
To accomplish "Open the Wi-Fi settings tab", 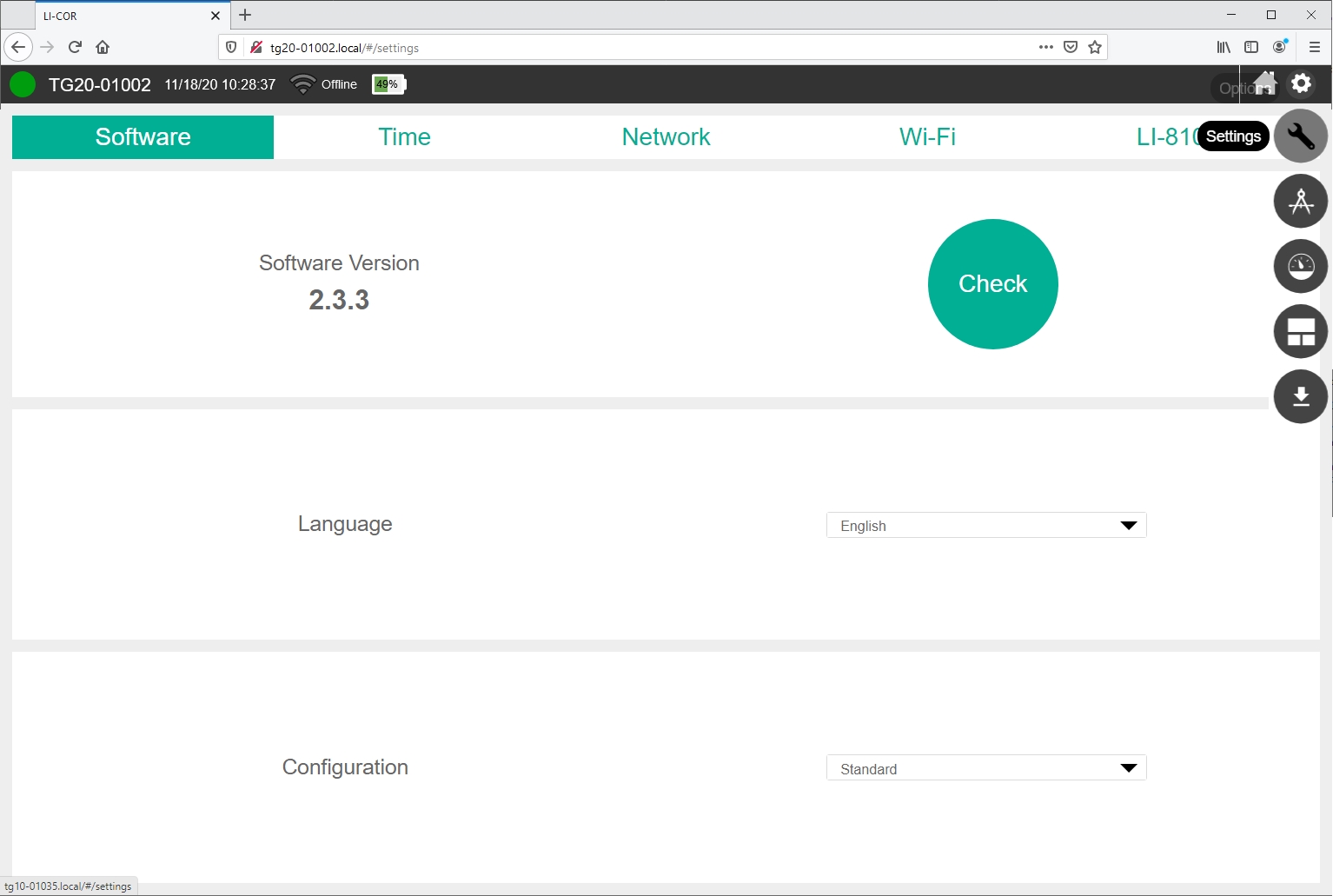I will [x=927, y=137].
